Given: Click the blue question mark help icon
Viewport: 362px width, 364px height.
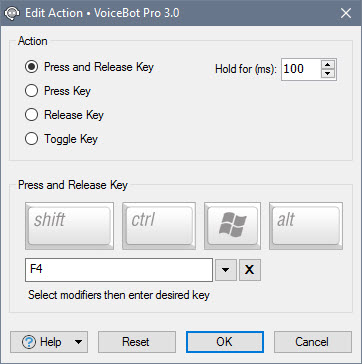Looking at the screenshot, I should click(29, 342).
